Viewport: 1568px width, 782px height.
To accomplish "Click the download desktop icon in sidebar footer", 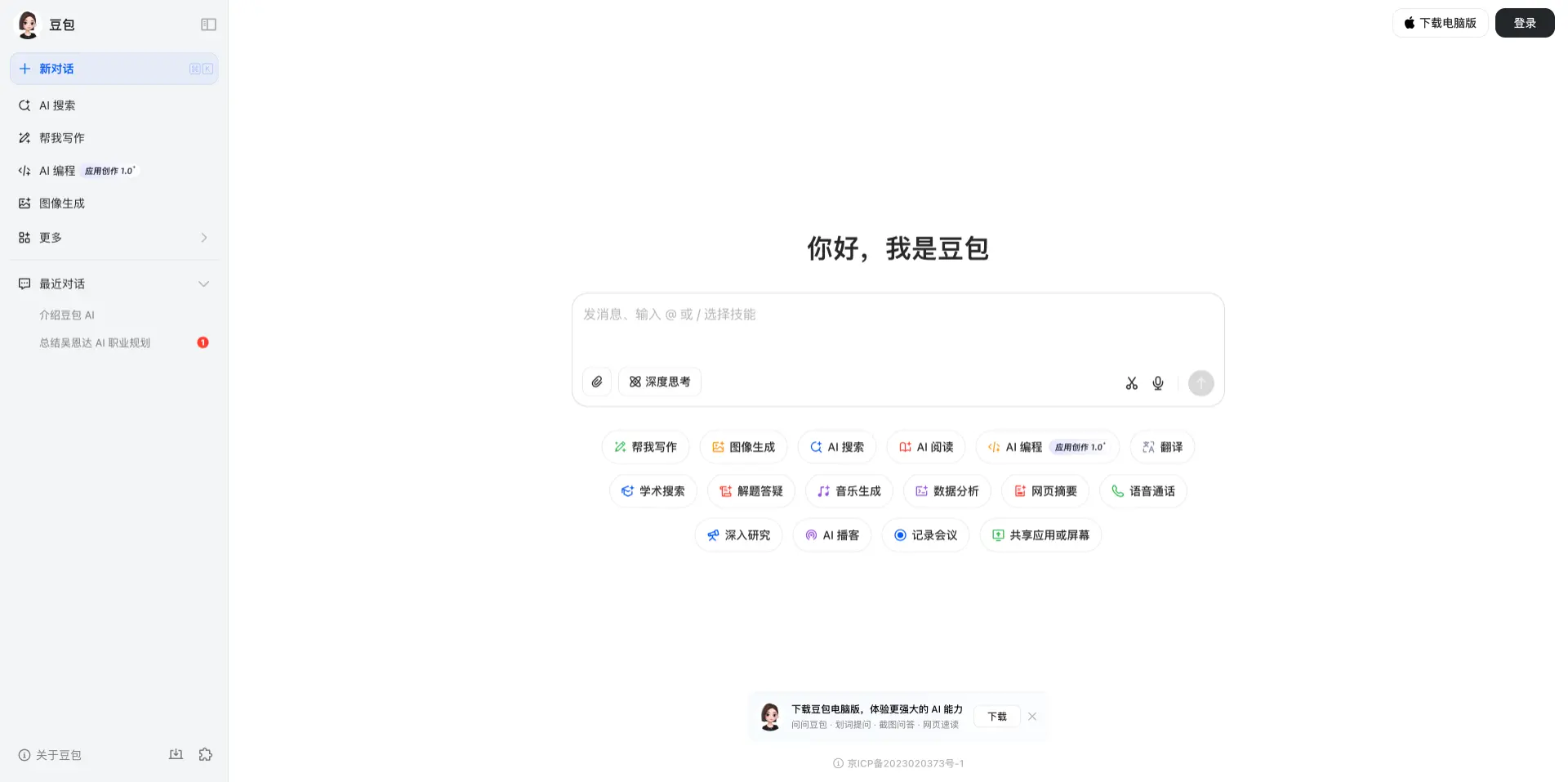I will pyautogui.click(x=176, y=754).
